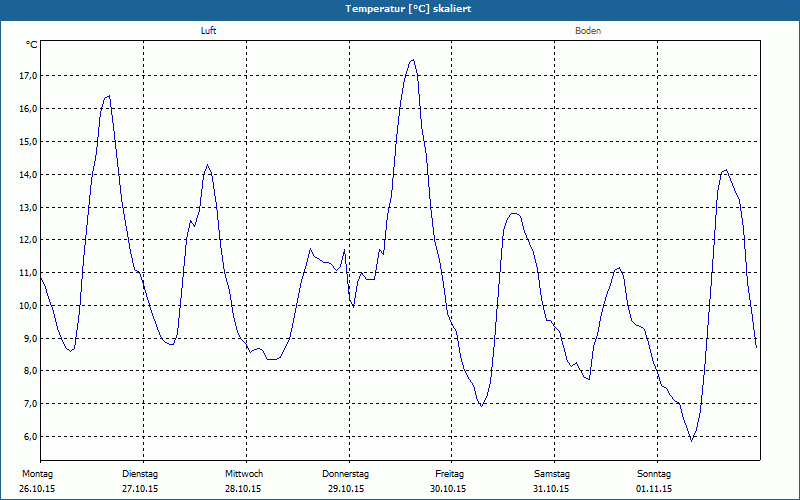Click the date 01.11.15
This screenshot has width=800, height=500.
(654, 489)
